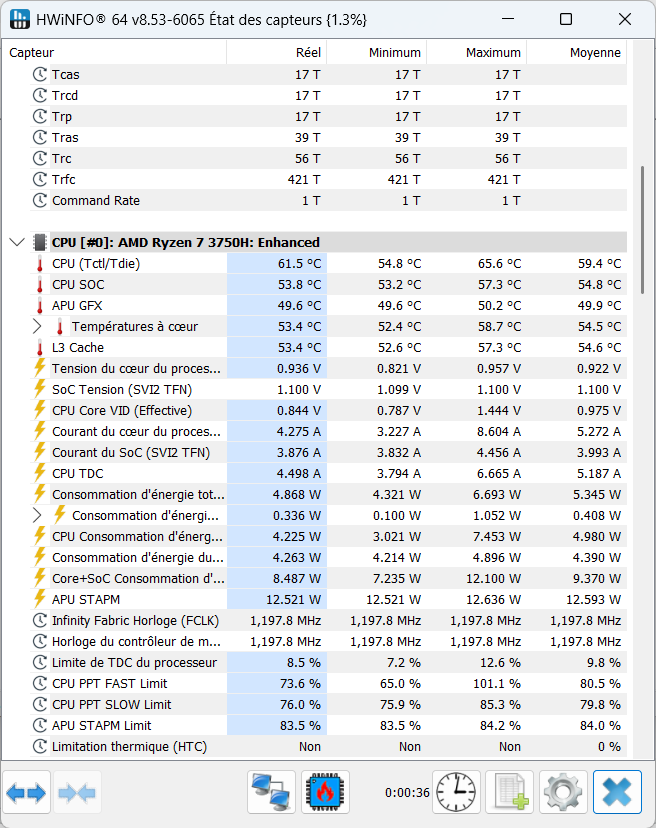Expand the Consommation d'énergi... sub-row

point(37,515)
